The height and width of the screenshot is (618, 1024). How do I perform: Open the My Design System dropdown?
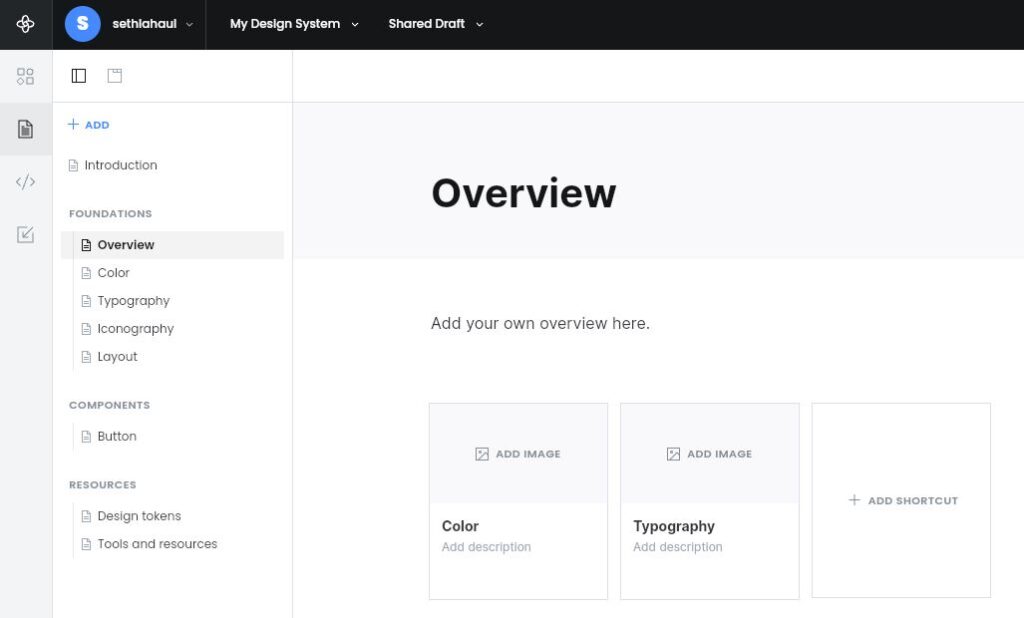pyautogui.click(x=293, y=24)
